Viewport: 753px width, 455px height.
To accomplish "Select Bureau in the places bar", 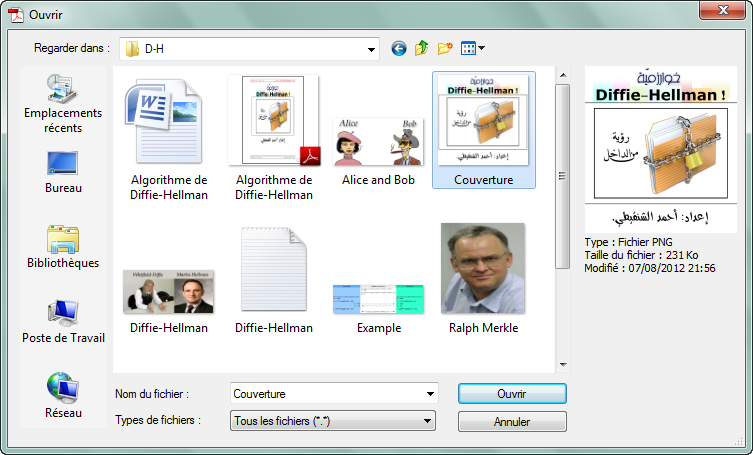I will point(63,172).
